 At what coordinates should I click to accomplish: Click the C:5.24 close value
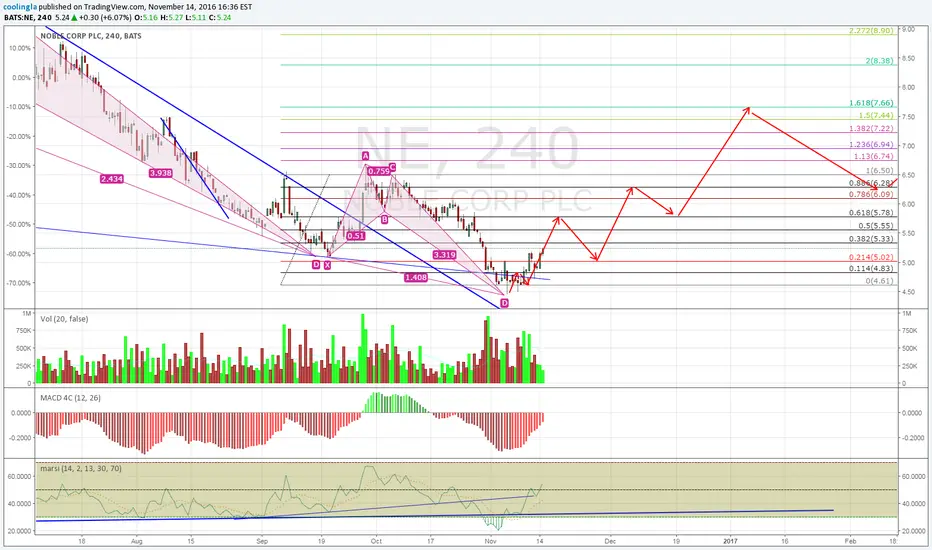(219, 17)
